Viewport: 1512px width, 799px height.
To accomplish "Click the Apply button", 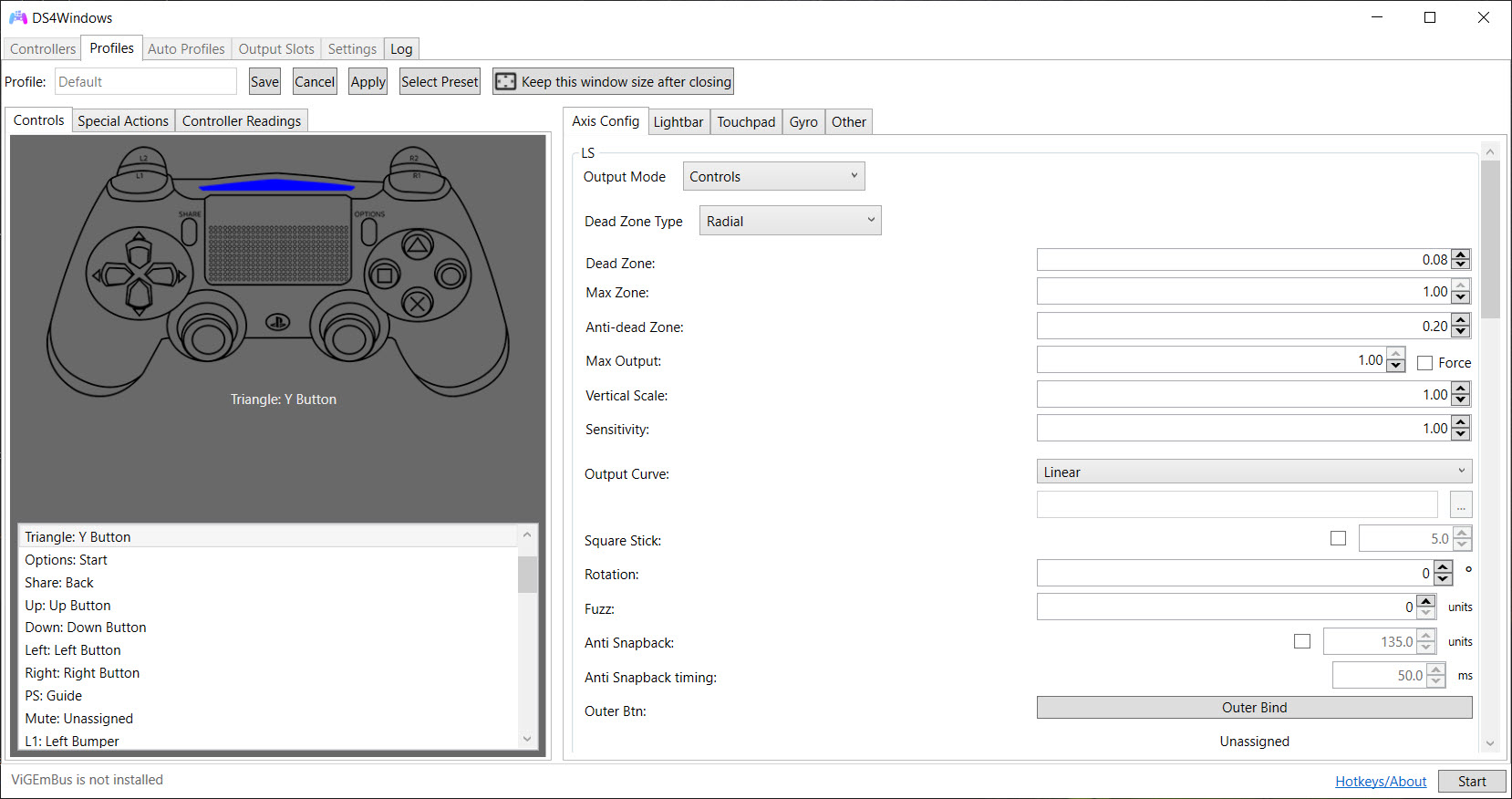I will pos(368,81).
